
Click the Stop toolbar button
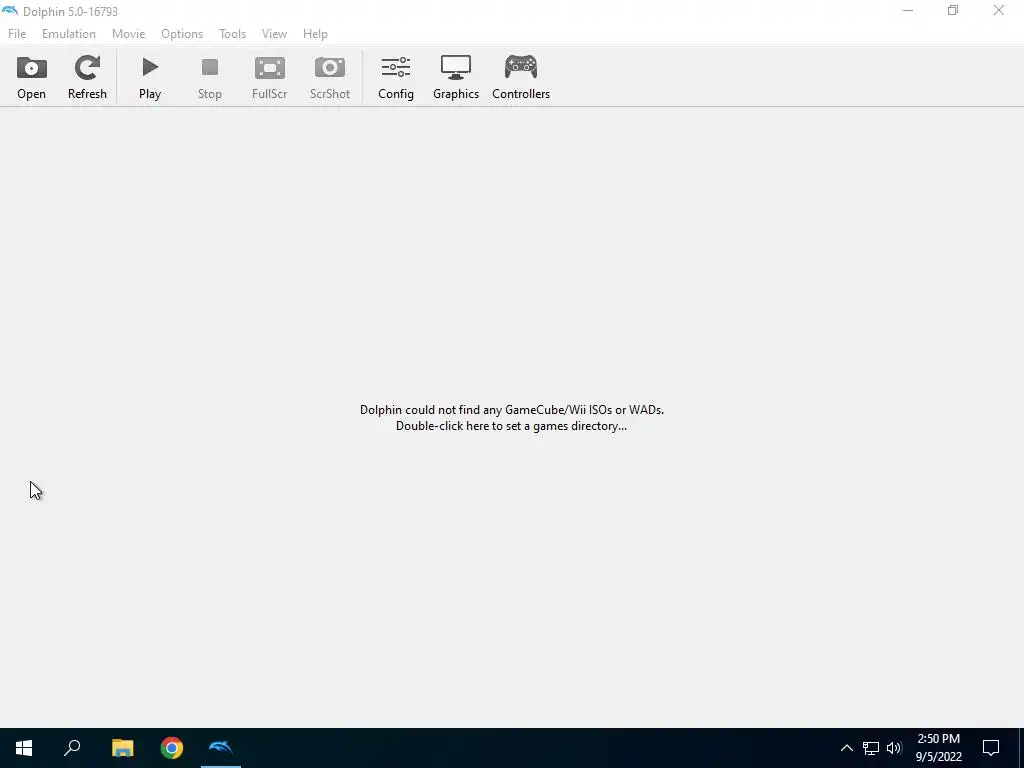click(210, 77)
